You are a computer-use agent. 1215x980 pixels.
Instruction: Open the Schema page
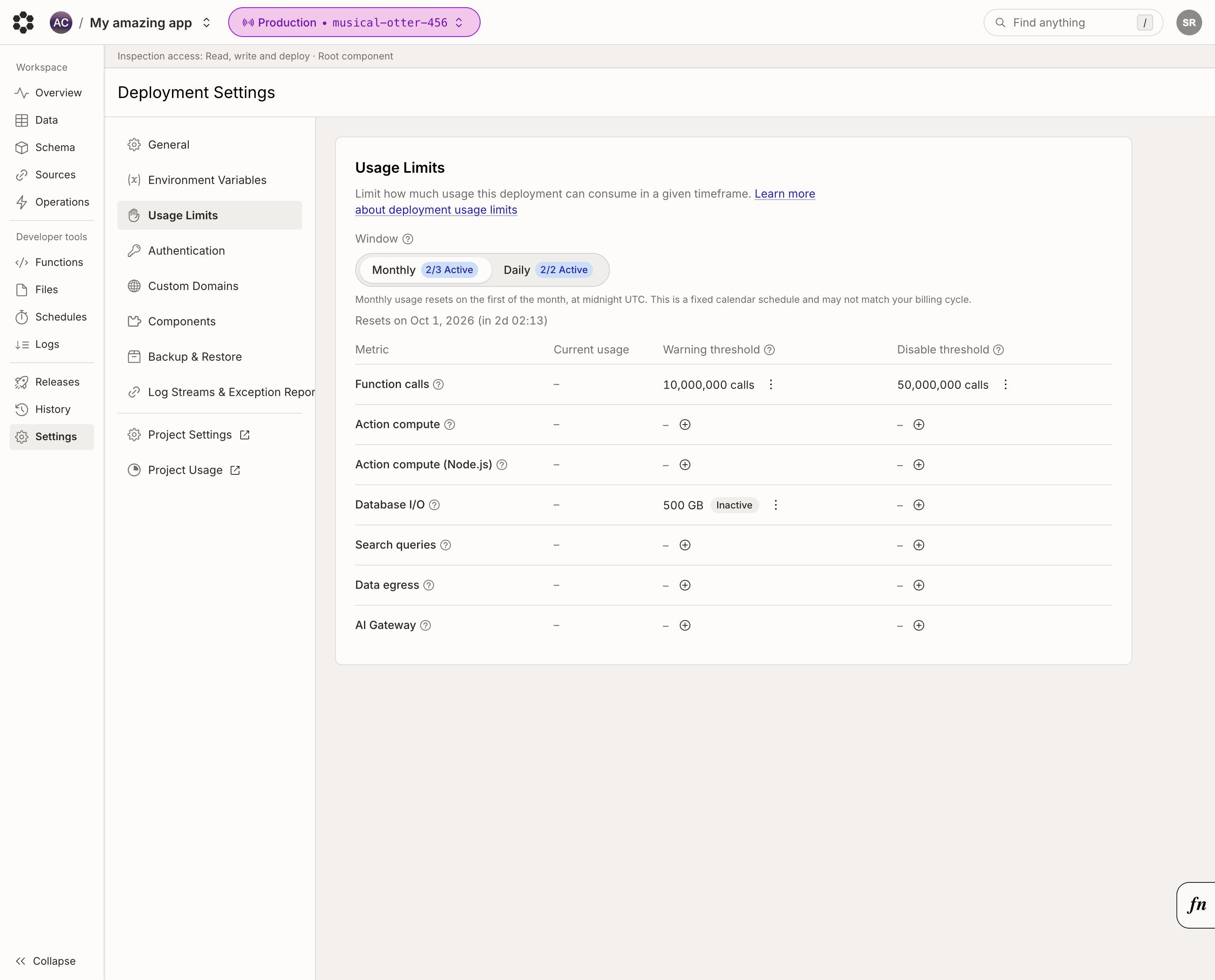tap(51, 147)
